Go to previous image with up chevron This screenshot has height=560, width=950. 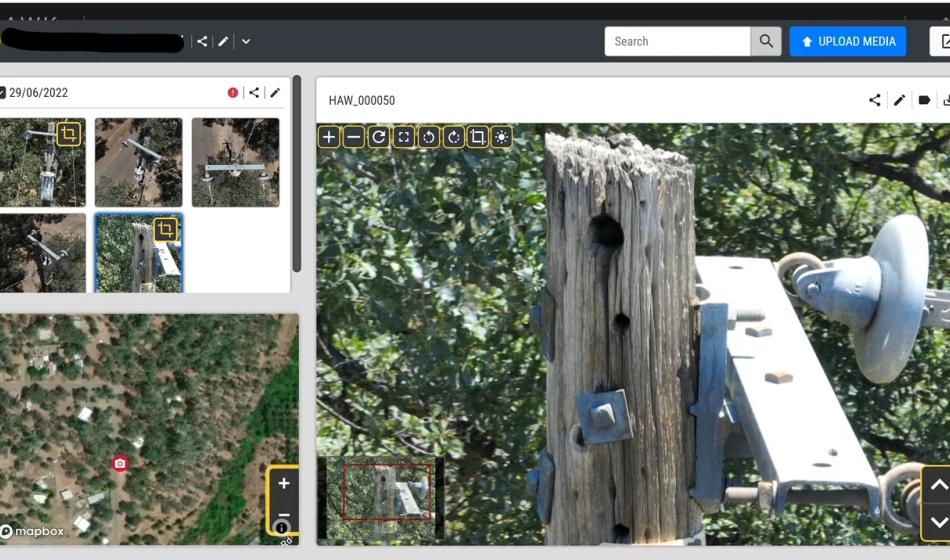(938, 485)
